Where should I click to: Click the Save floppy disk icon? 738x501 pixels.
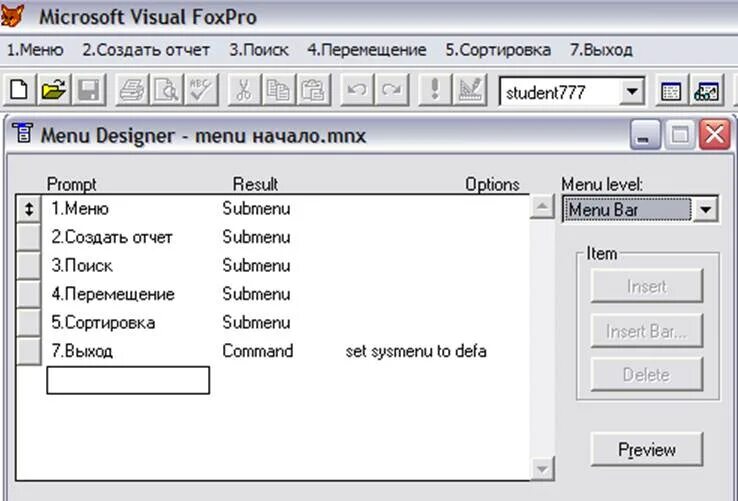[88, 89]
